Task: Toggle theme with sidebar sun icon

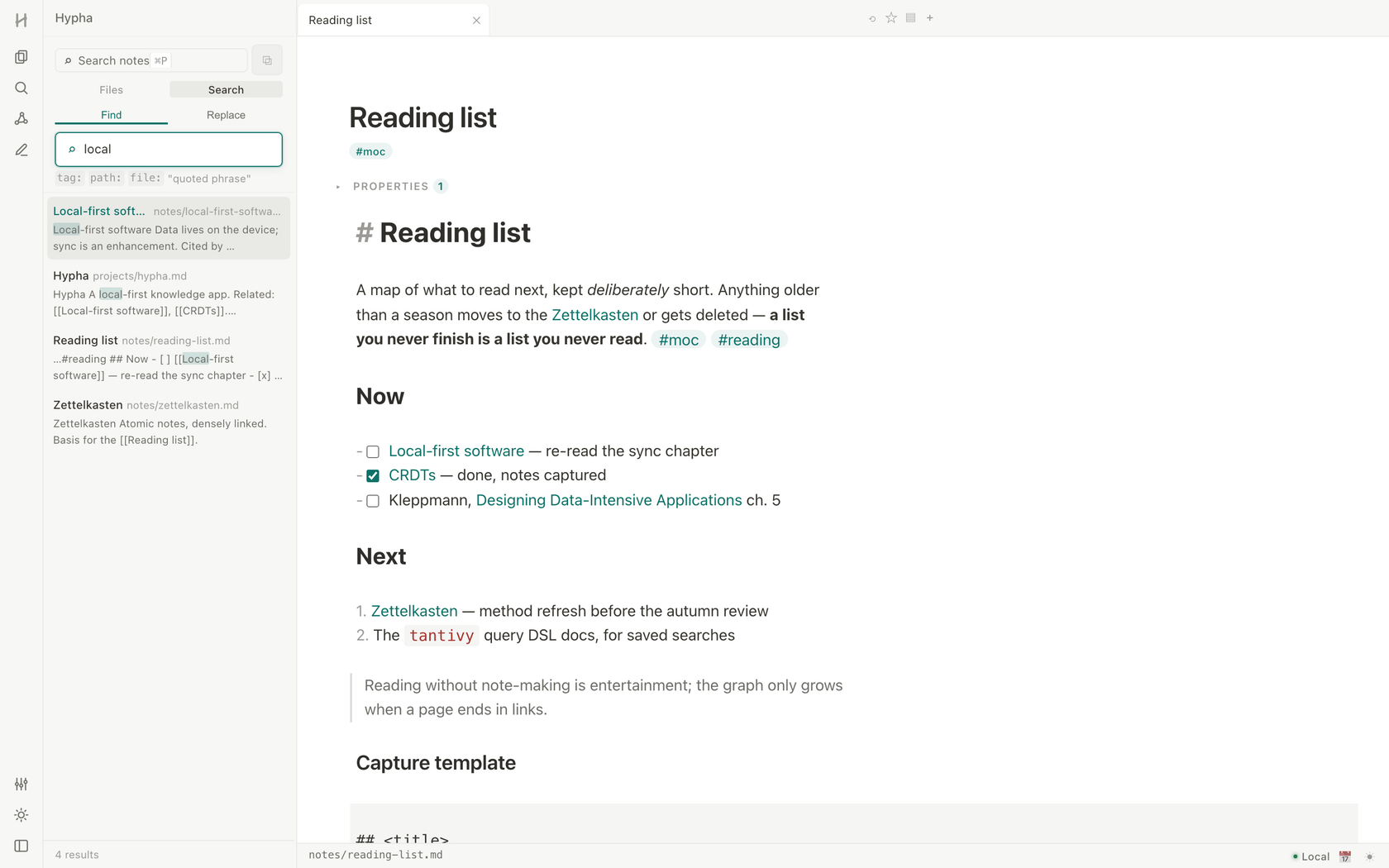Action: [x=21, y=815]
